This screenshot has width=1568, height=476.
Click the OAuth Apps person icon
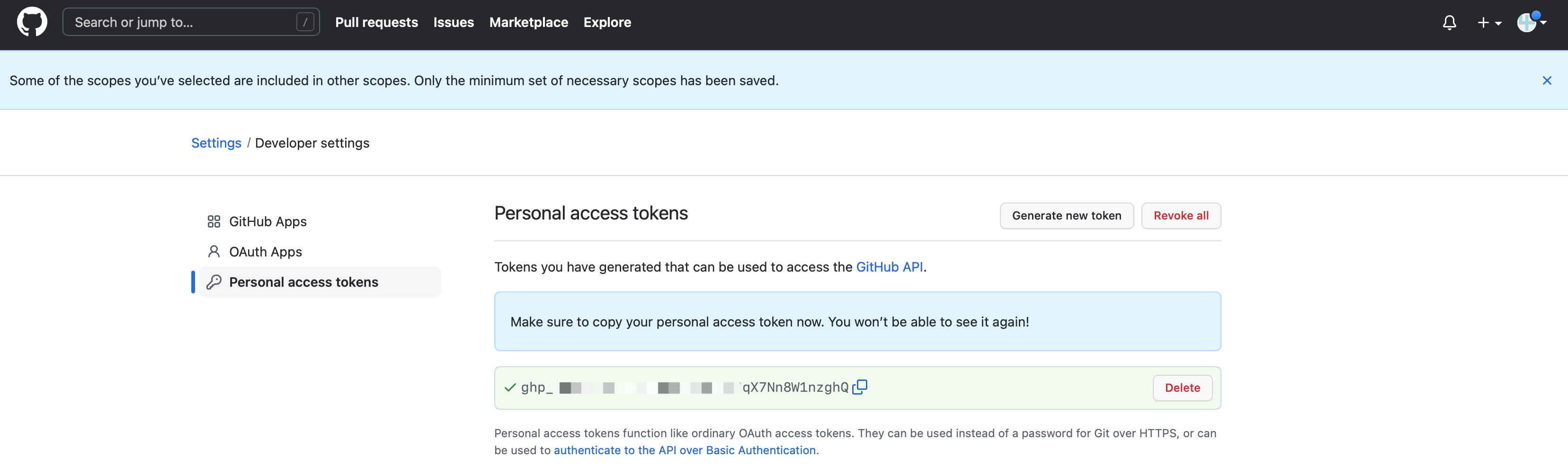point(214,251)
